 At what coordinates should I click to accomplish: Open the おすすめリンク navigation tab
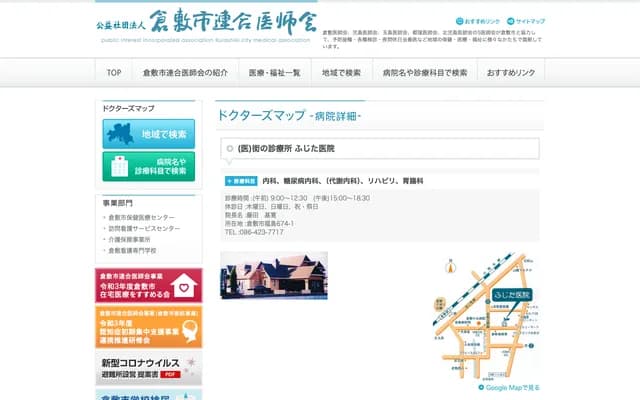(511, 73)
